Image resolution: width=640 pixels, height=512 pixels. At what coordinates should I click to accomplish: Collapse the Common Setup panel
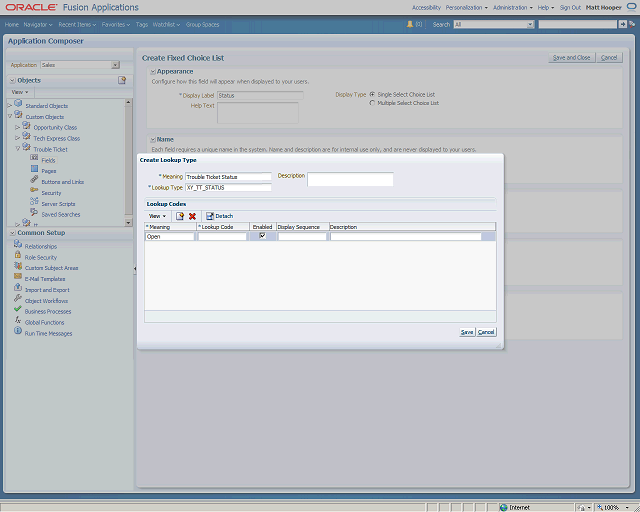pyautogui.click(x=13, y=233)
